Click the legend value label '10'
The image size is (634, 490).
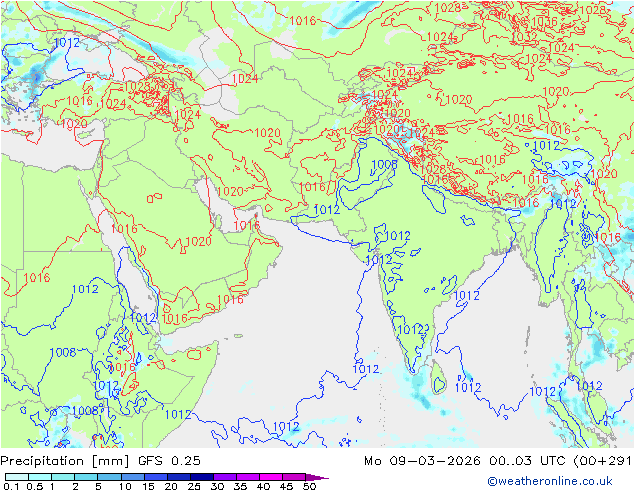[x=125, y=486]
